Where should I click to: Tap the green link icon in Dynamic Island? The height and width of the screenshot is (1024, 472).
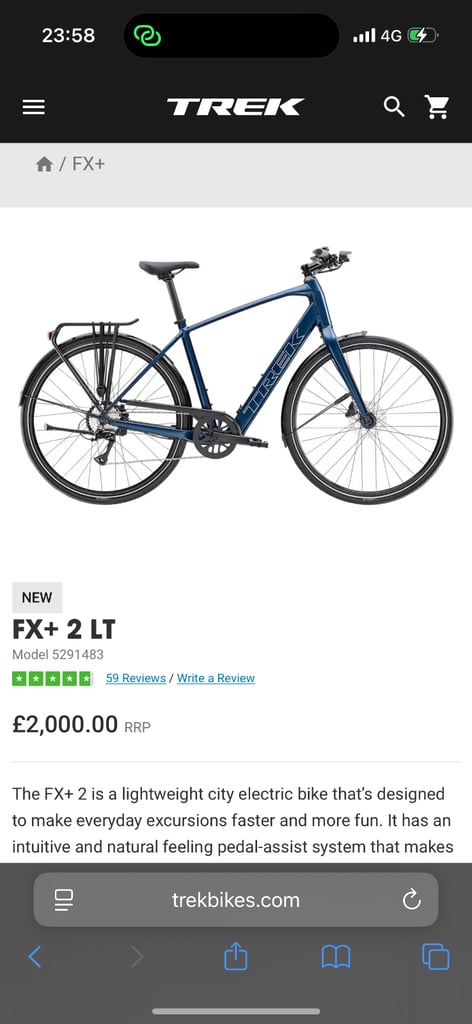[148, 35]
